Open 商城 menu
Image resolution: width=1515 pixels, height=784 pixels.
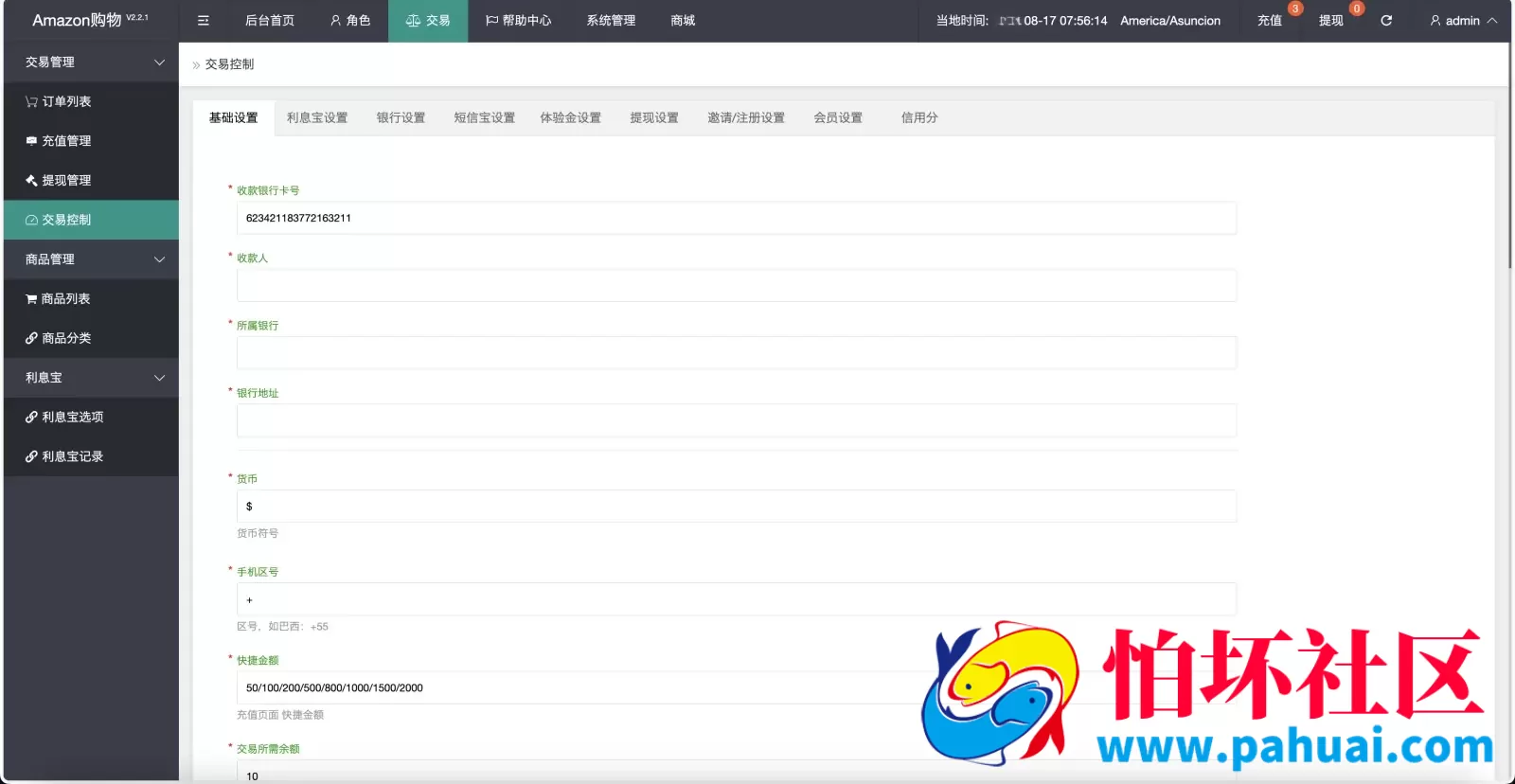pyautogui.click(x=683, y=21)
